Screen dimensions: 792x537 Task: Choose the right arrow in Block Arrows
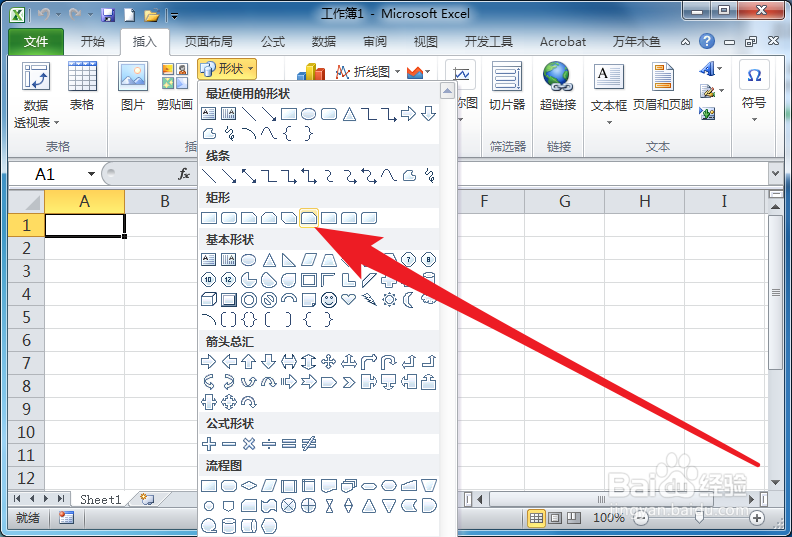coord(209,361)
